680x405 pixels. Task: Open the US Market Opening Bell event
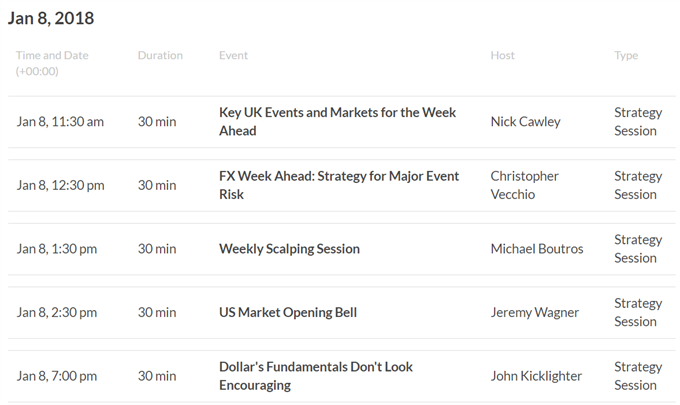[288, 312]
